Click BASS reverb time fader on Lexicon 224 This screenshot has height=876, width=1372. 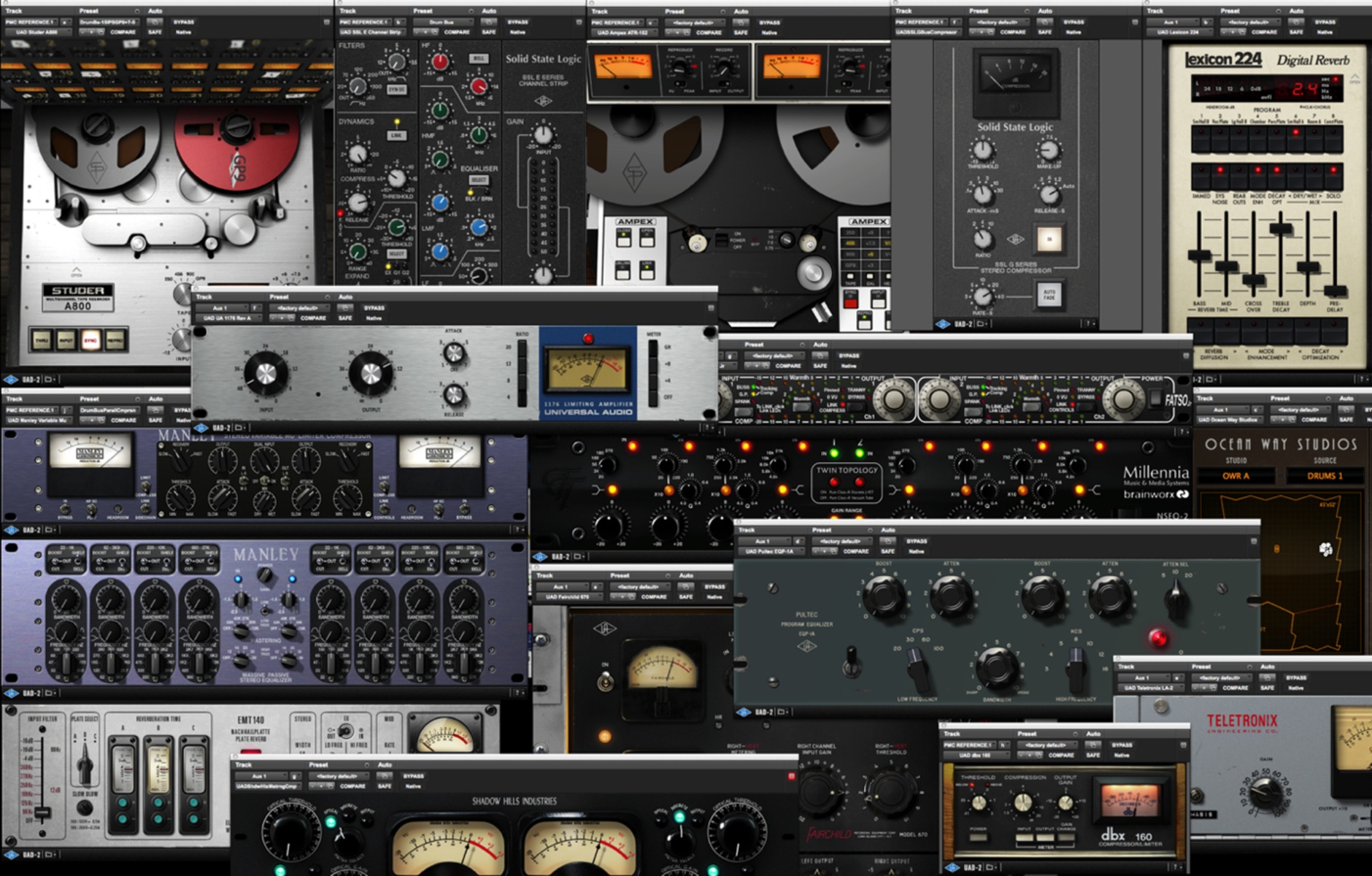point(1199,255)
